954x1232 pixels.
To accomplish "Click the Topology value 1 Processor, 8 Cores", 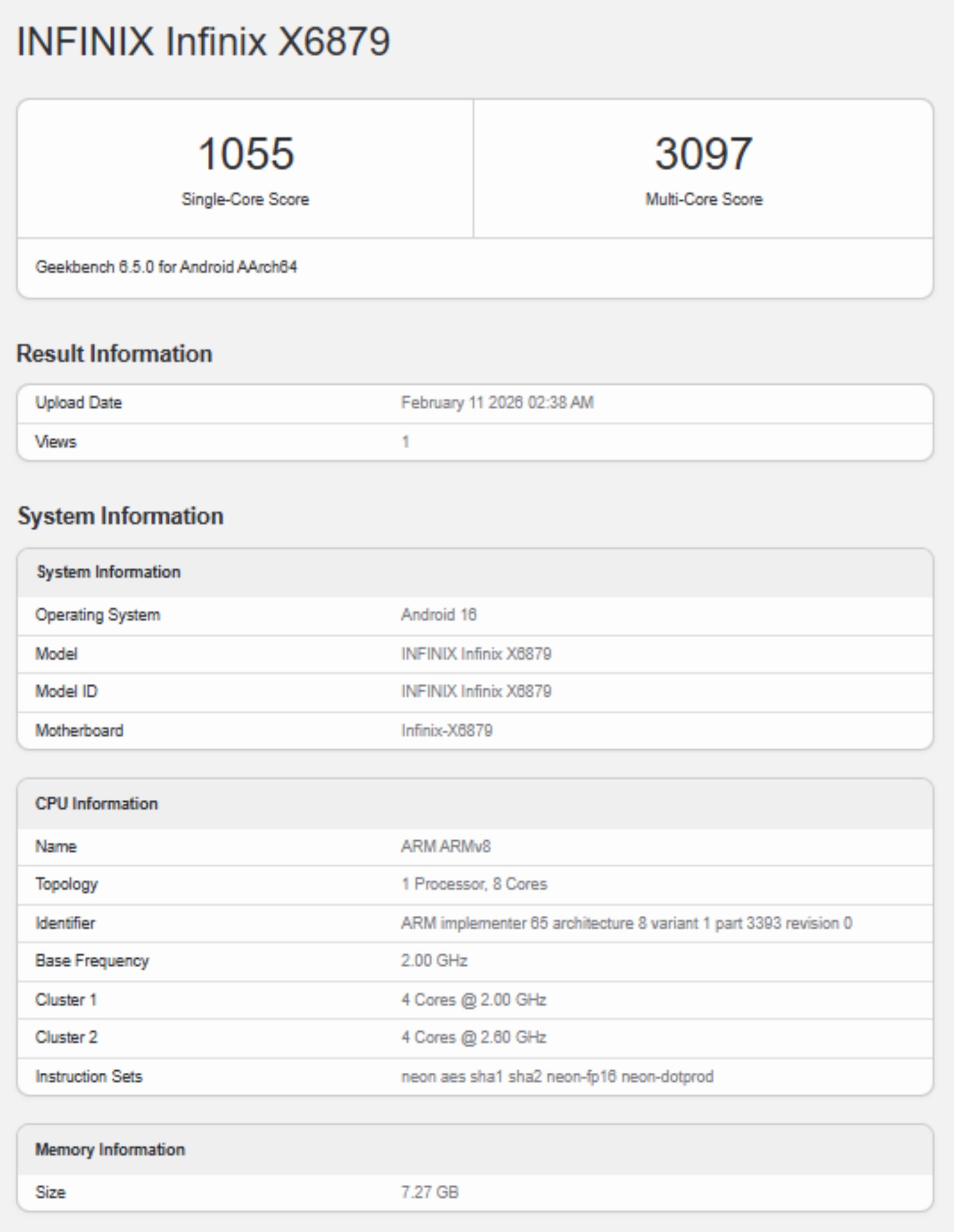I will click(x=474, y=884).
